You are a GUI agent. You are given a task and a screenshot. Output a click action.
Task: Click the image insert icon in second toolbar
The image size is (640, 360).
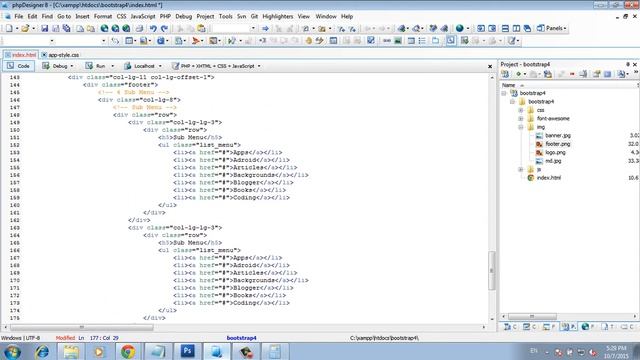coord(398,41)
